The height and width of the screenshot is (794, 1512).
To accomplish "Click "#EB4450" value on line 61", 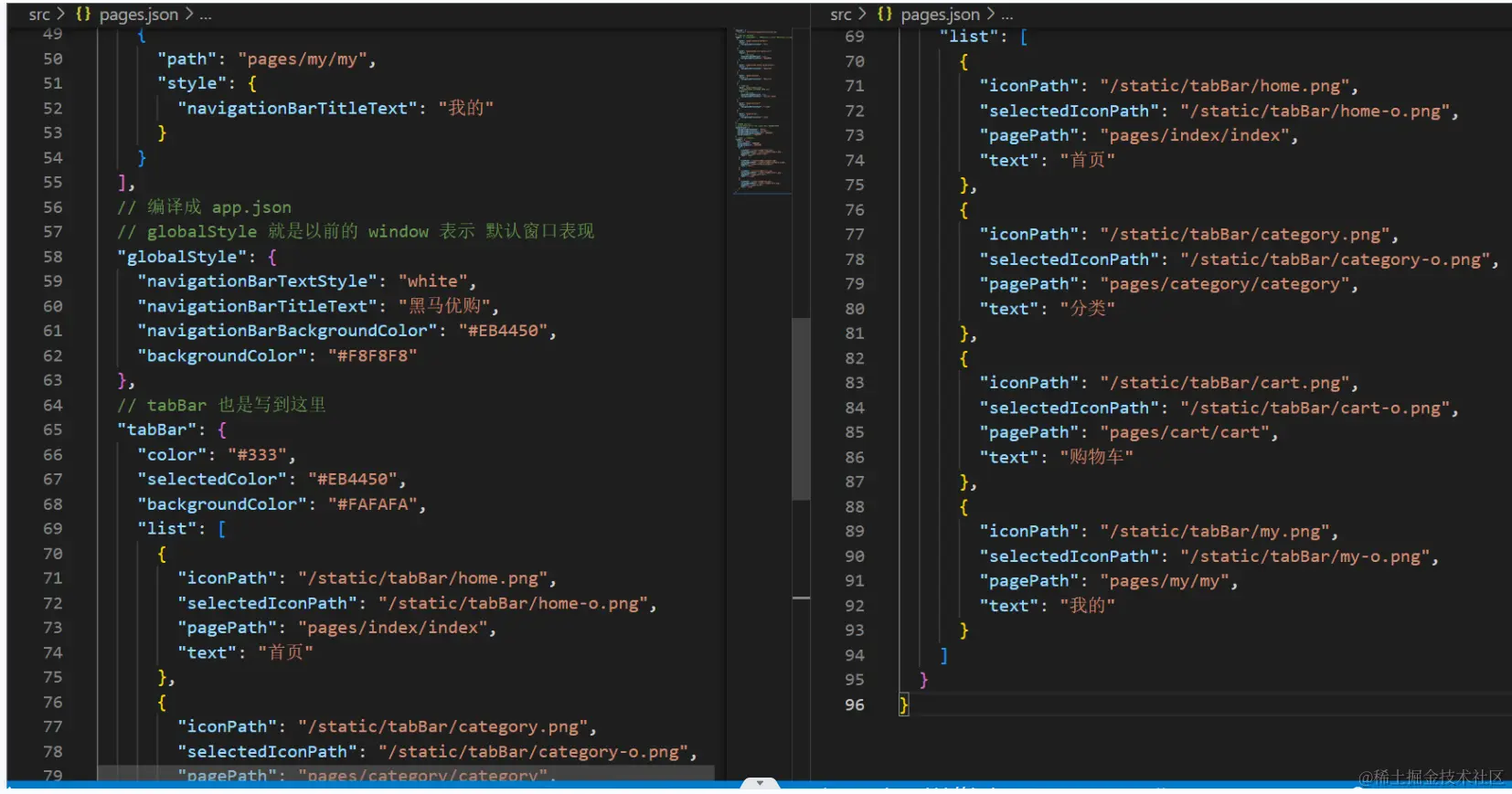I will [503, 331].
